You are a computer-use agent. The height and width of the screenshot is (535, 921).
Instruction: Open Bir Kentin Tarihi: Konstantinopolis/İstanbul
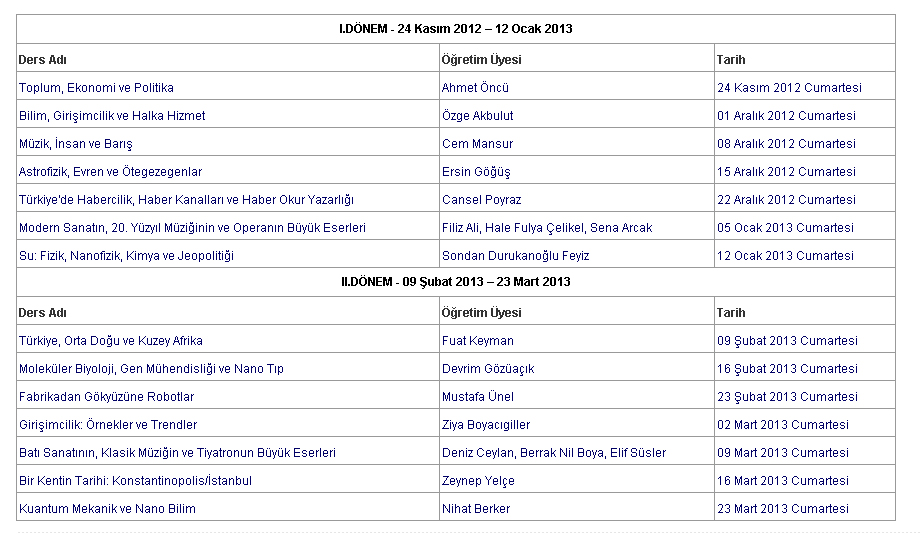[135, 481]
